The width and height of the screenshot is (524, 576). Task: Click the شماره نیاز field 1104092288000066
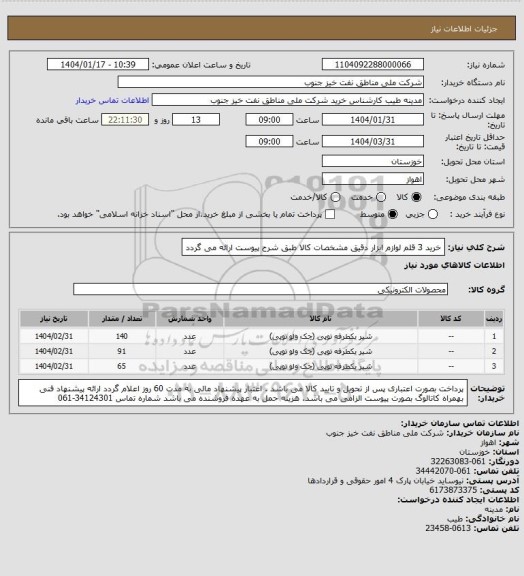click(373, 64)
